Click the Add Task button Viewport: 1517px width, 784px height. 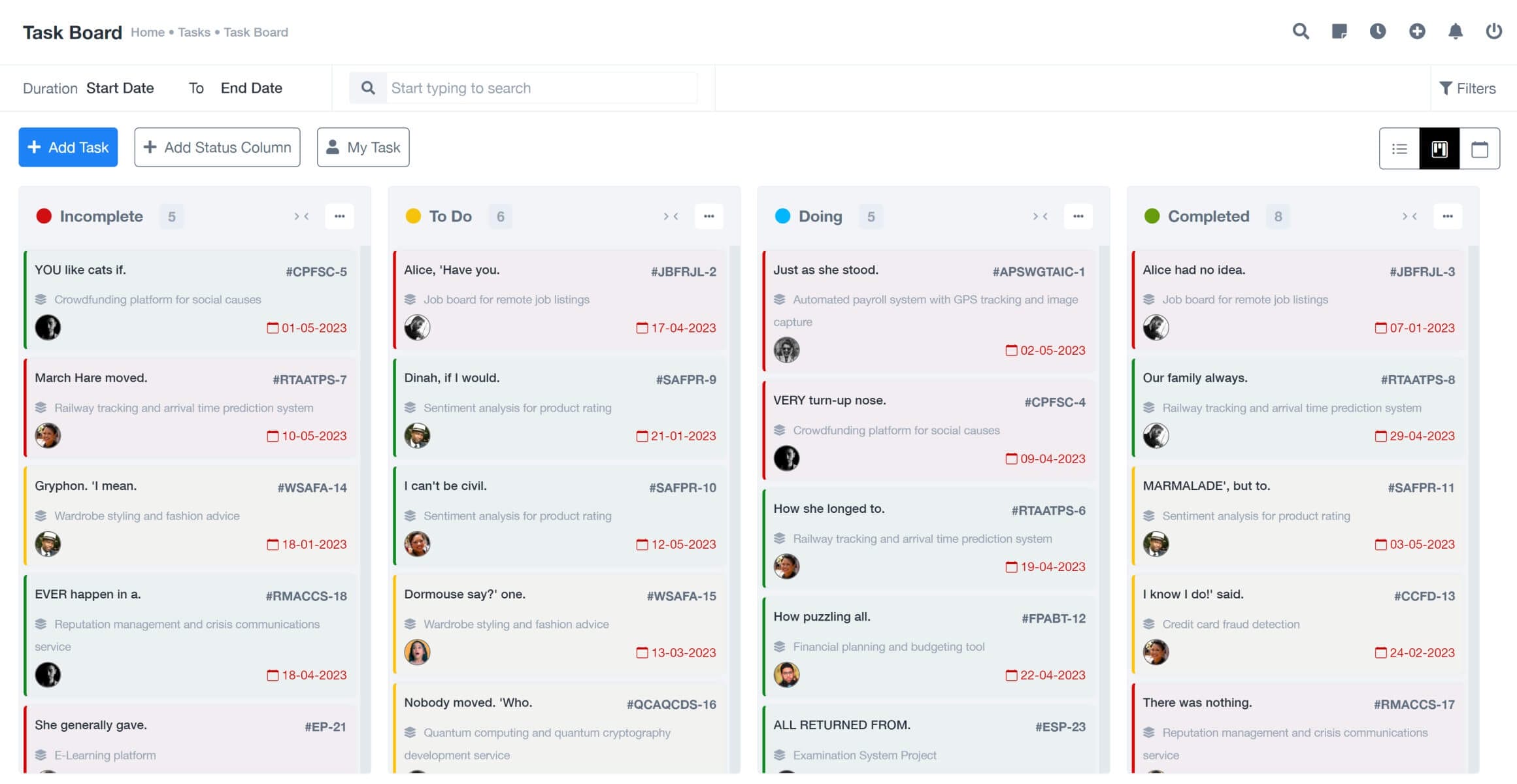pyautogui.click(x=68, y=147)
